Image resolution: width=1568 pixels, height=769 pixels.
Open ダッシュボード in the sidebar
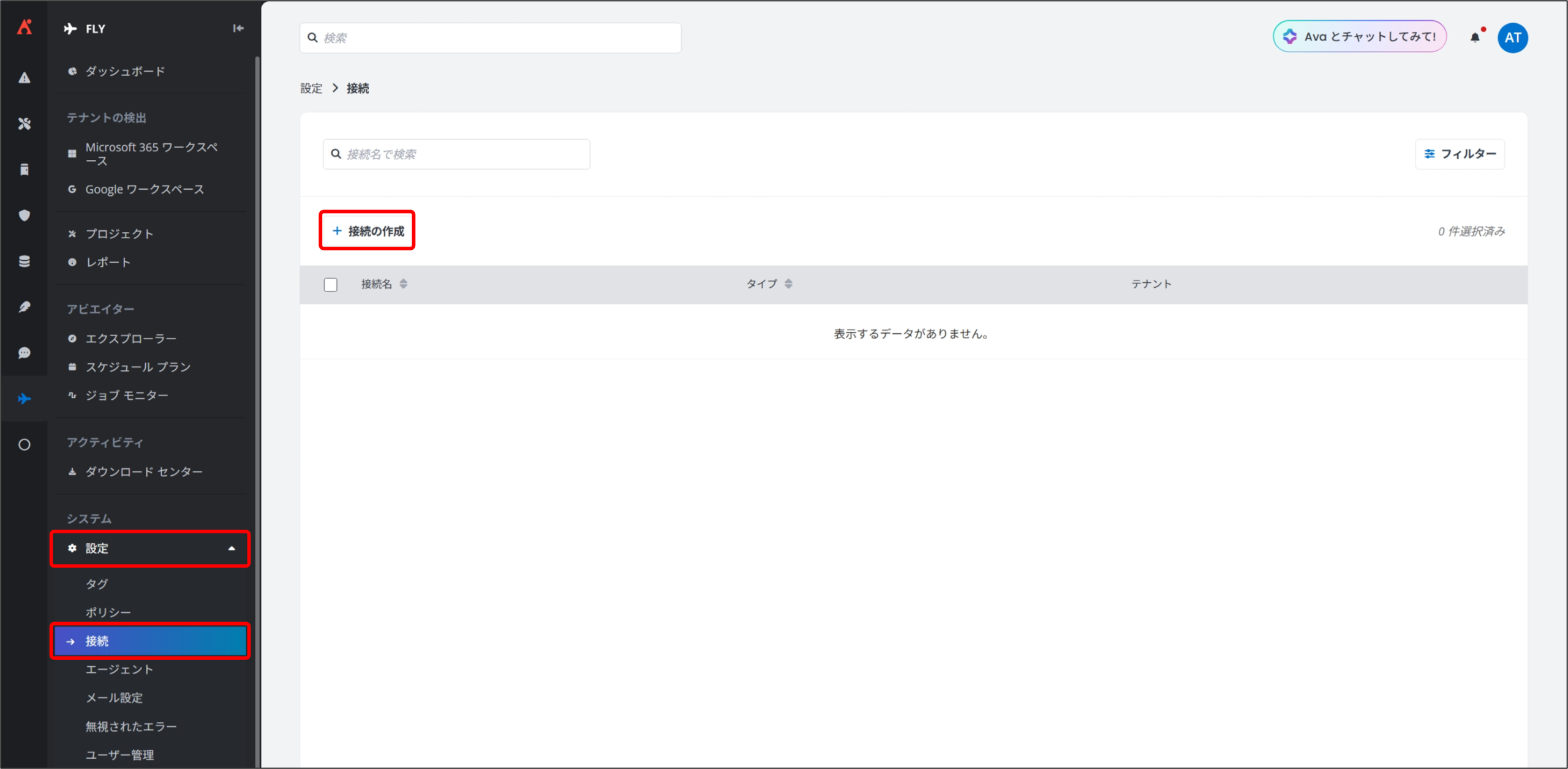[125, 72]
